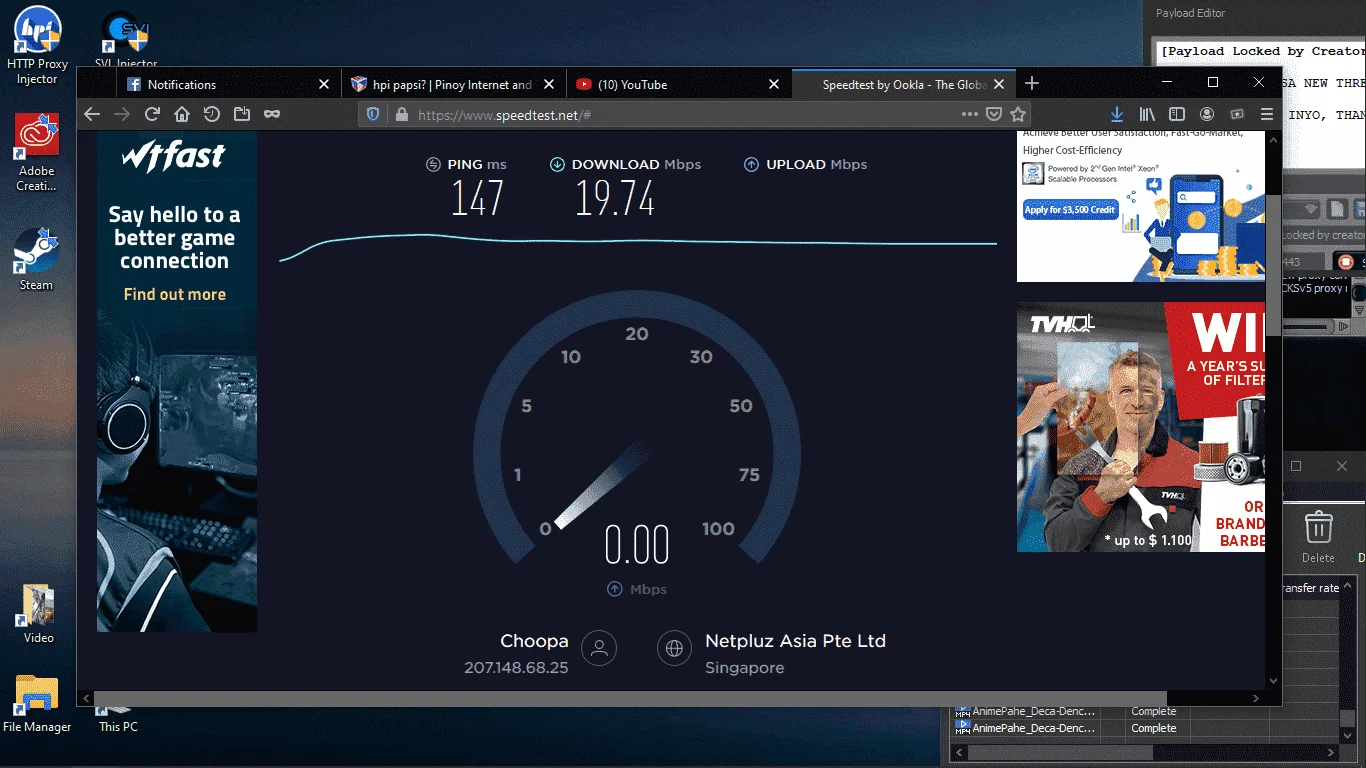Open tracking protection shield in address bar
This screenshot has width=1366, height=768.
coord(373,115)
